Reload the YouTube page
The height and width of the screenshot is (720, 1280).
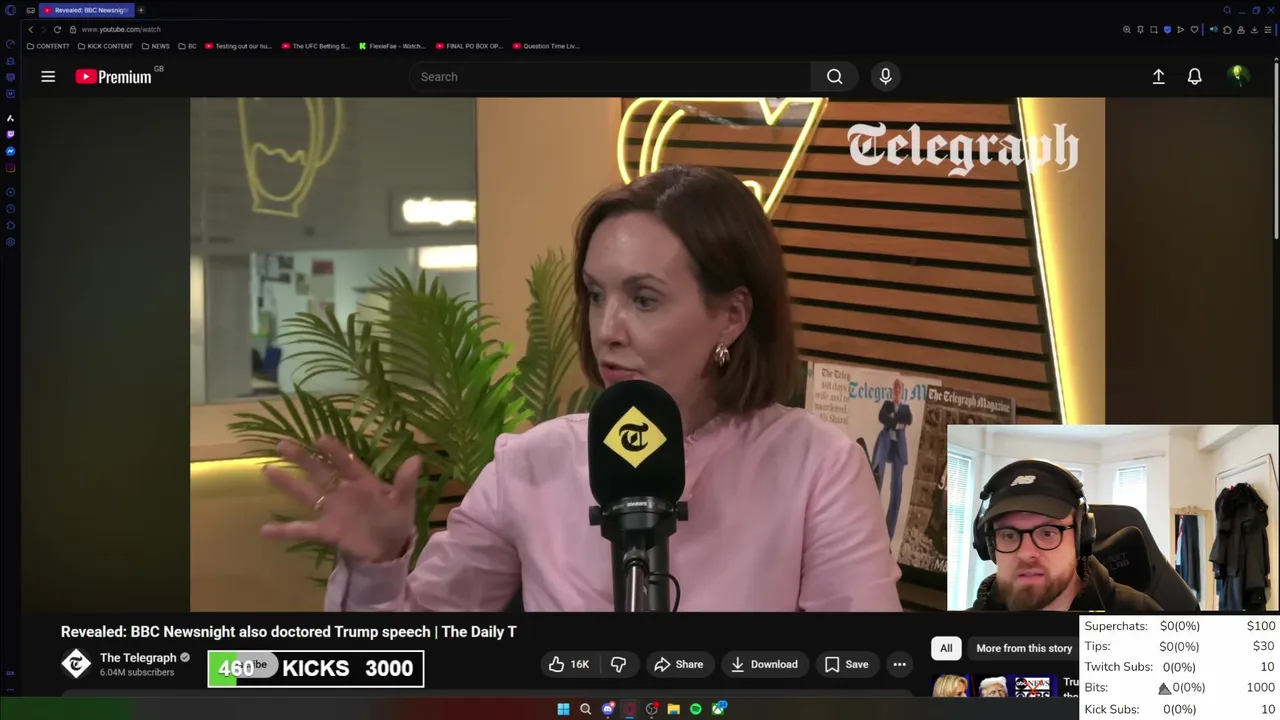click(57, 29)
